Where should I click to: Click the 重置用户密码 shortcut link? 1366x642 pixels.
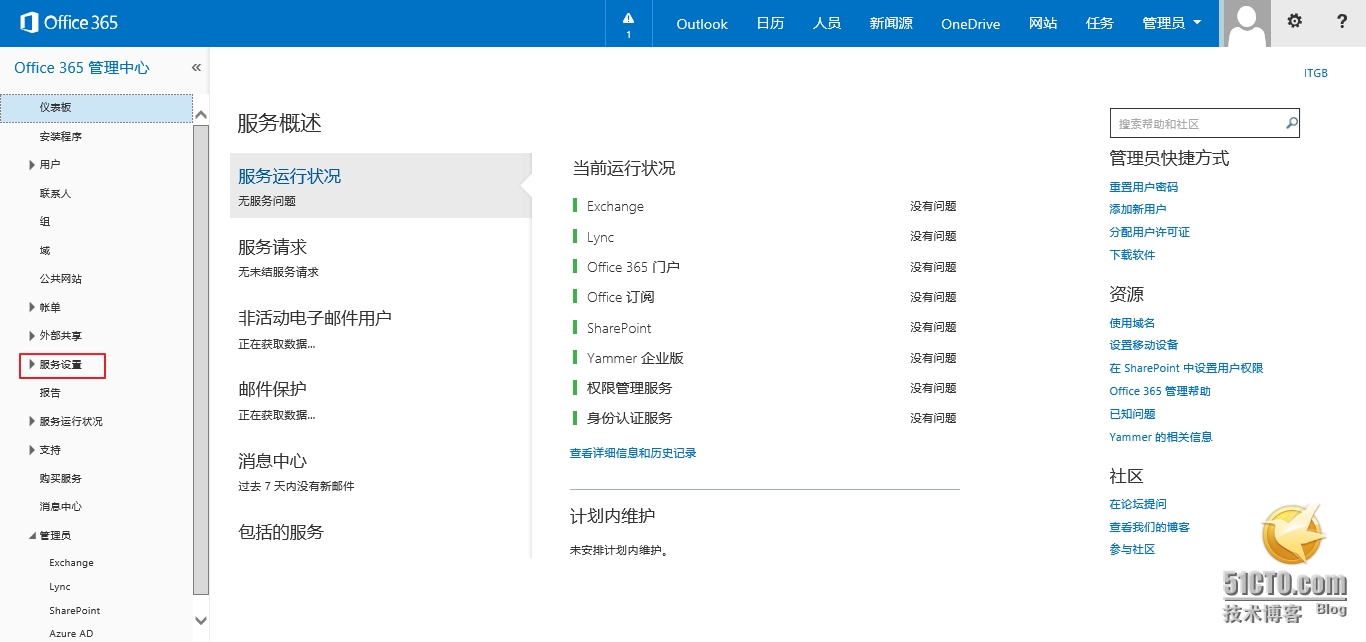tap(1143, 187)
